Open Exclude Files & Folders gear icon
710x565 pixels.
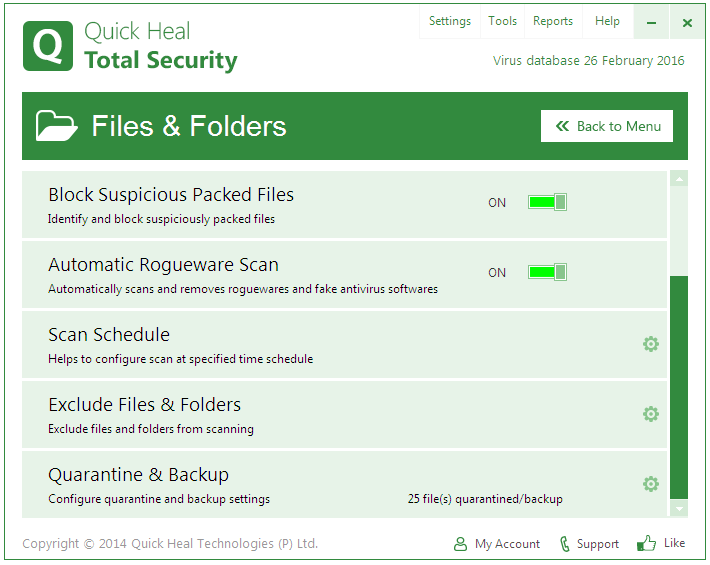click(651, 414)
